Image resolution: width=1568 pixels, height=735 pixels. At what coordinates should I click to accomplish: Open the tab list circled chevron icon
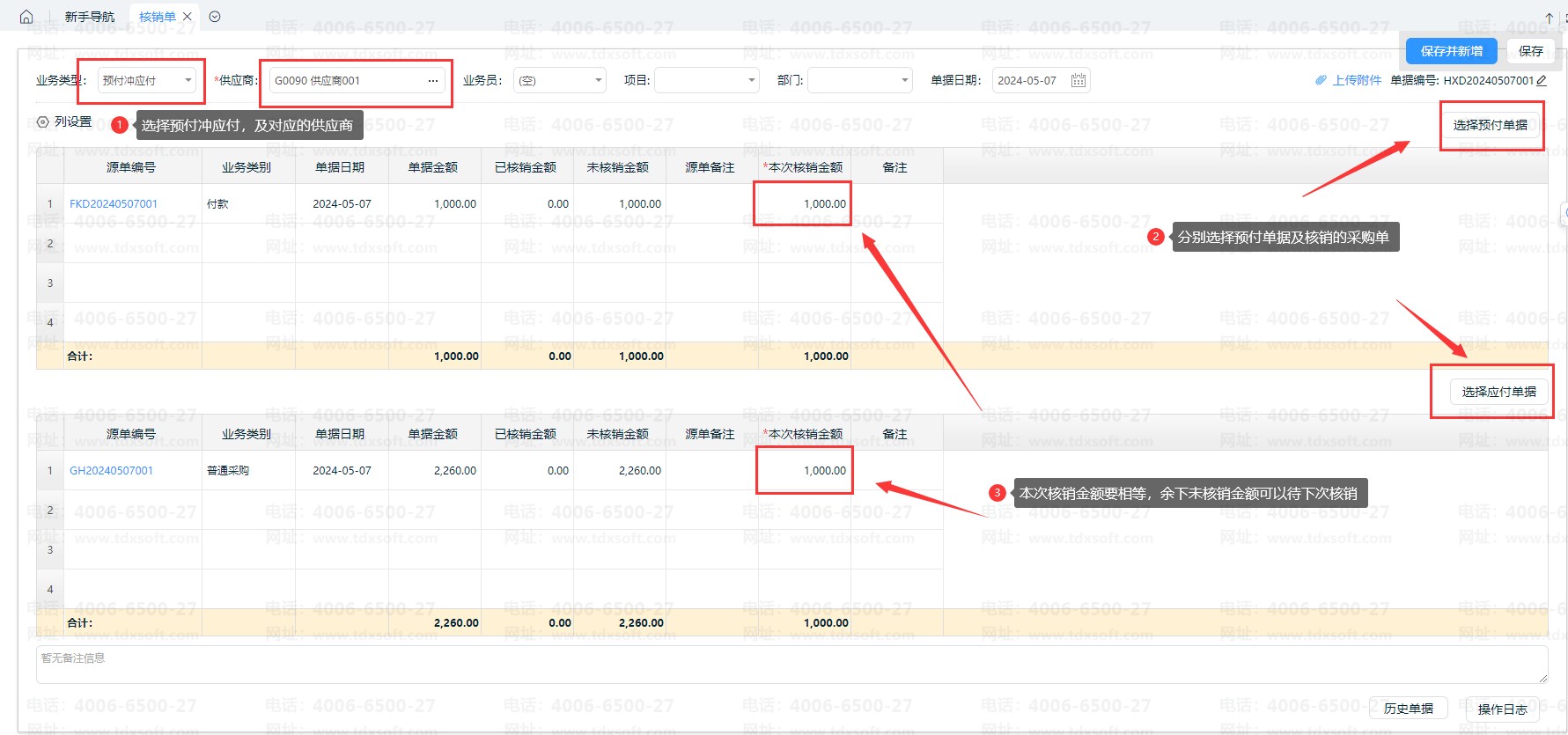click(215, 17)
